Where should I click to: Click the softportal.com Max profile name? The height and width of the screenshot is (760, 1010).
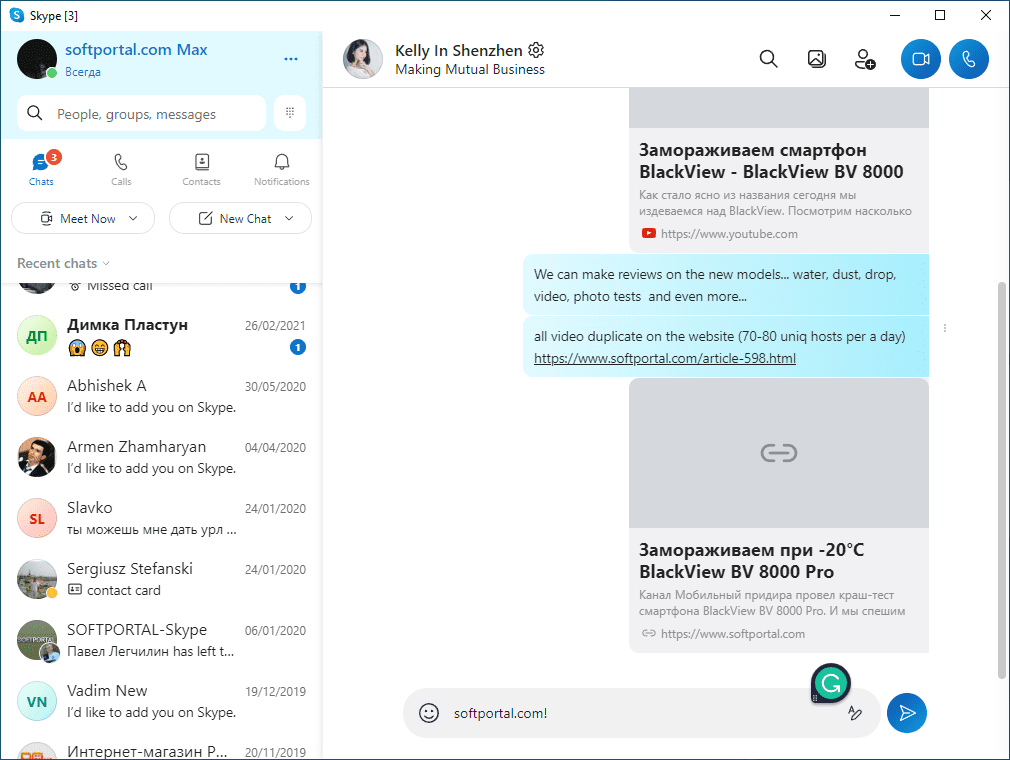coord(136,50)
